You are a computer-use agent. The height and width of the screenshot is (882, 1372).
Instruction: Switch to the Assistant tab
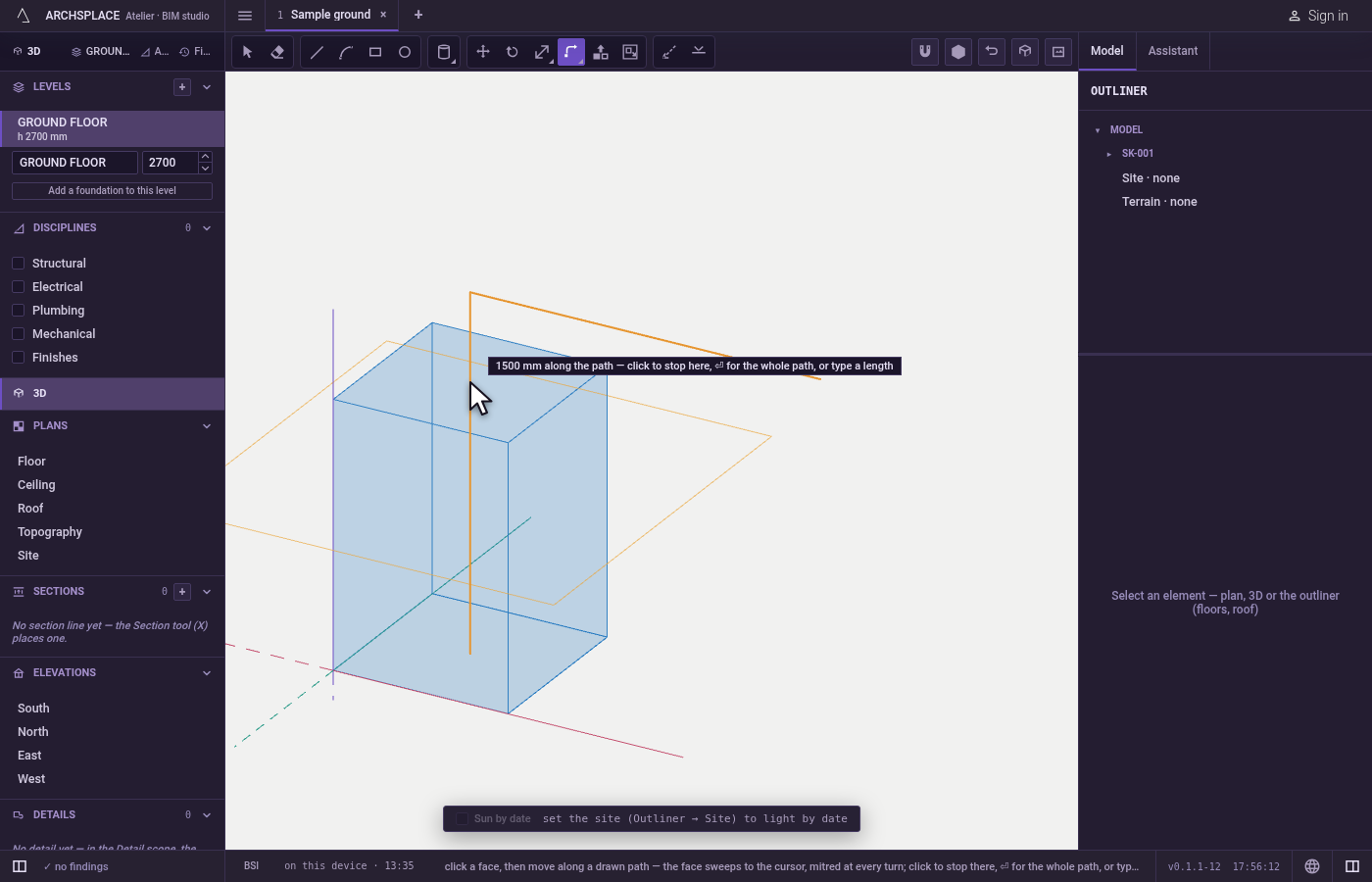click(x=1173, y=51)
